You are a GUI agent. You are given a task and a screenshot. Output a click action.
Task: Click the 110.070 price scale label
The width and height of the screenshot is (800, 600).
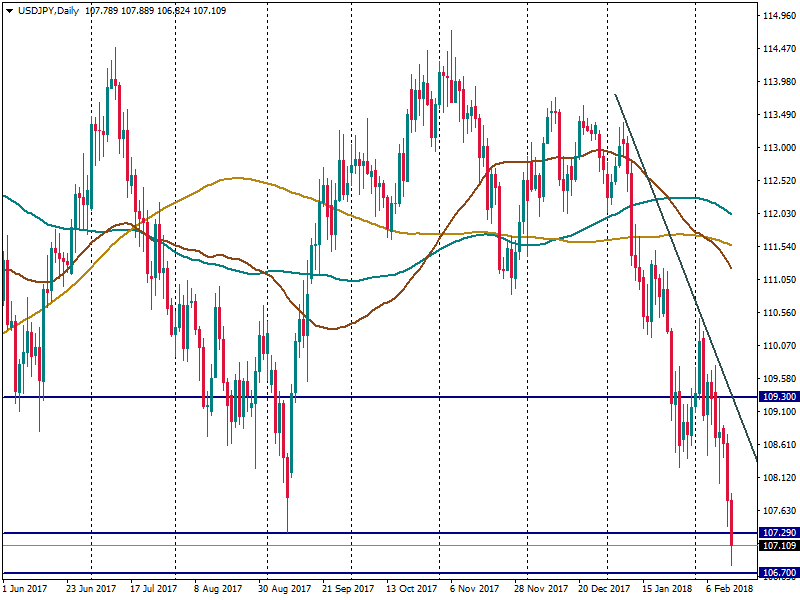(778, 346)
